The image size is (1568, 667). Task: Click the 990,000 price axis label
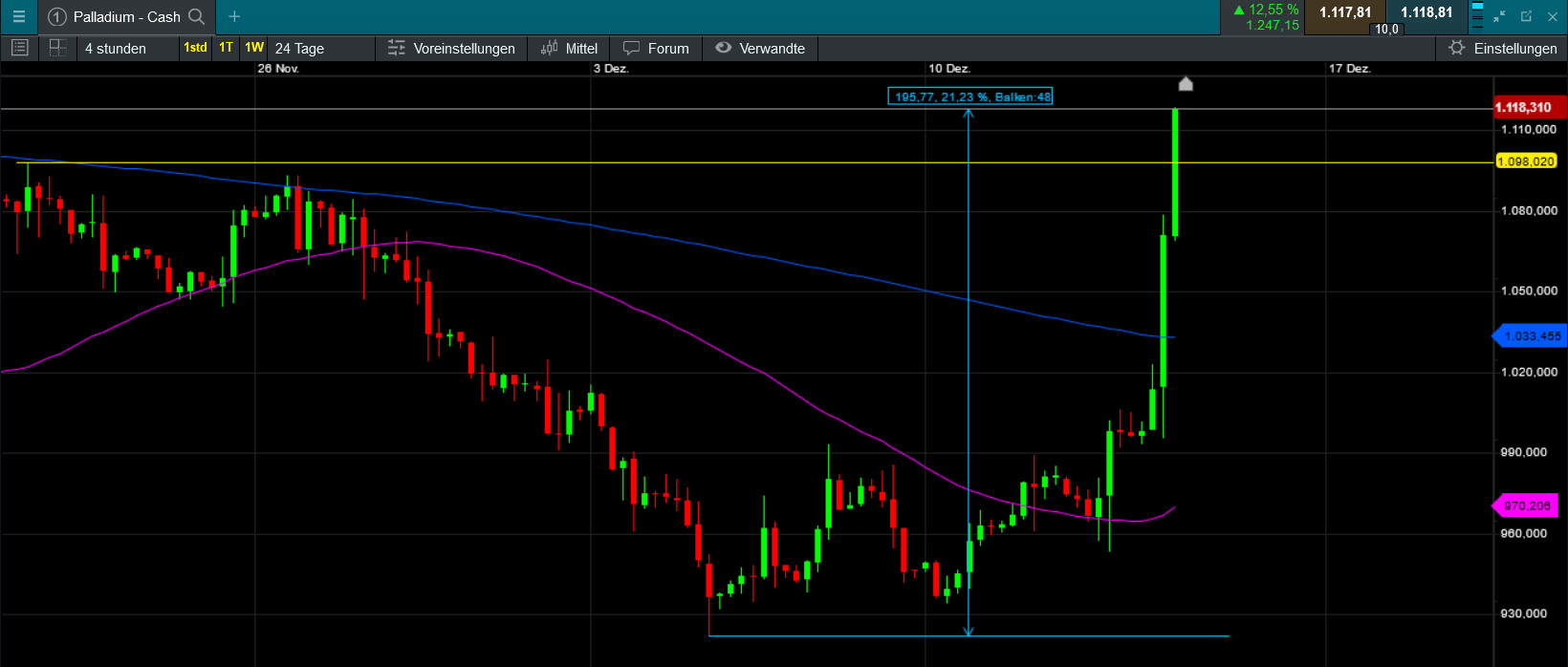pyautogui.click(x=1524, y=452)
